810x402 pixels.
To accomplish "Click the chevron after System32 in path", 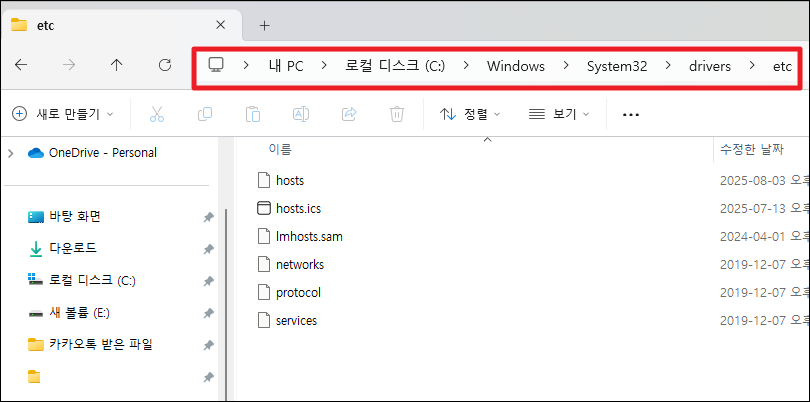I will (668, 66).
